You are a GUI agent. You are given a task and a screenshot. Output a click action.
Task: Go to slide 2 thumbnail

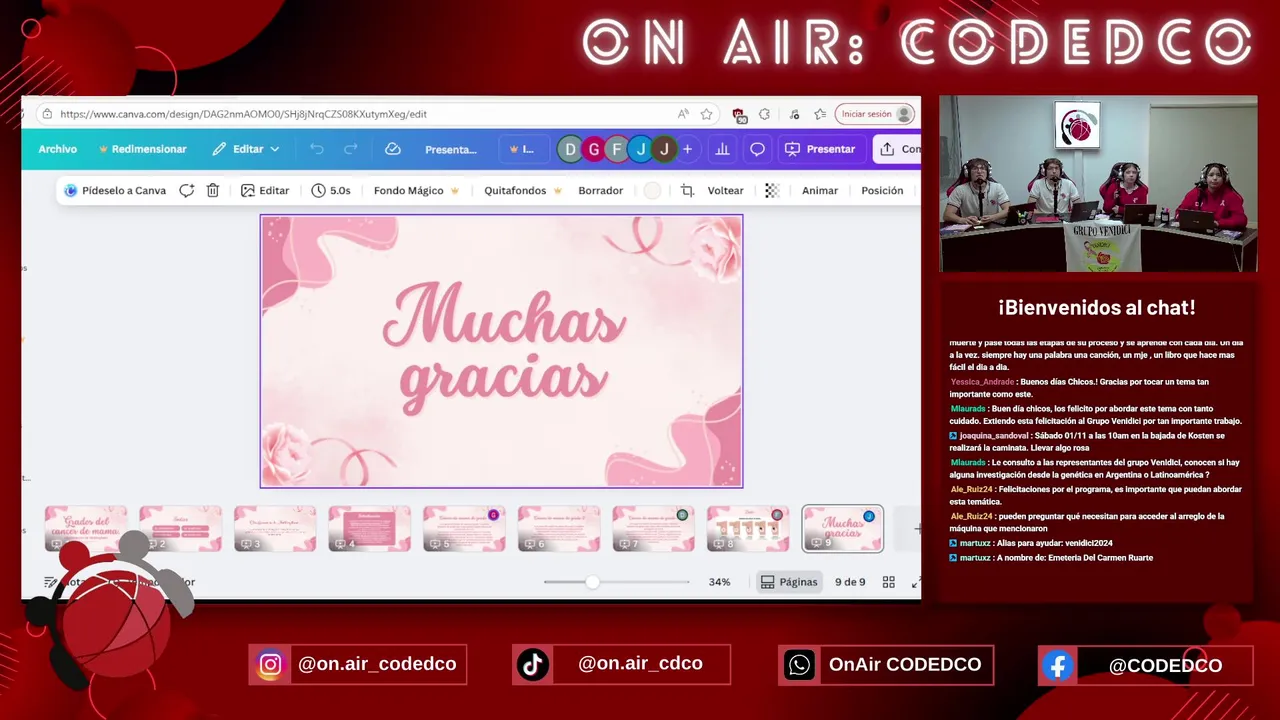point(180,528)
